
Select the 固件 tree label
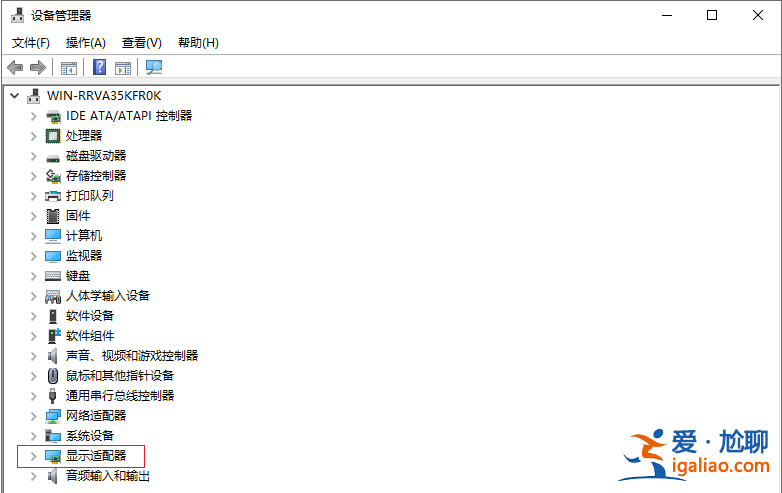coord(78,215)
